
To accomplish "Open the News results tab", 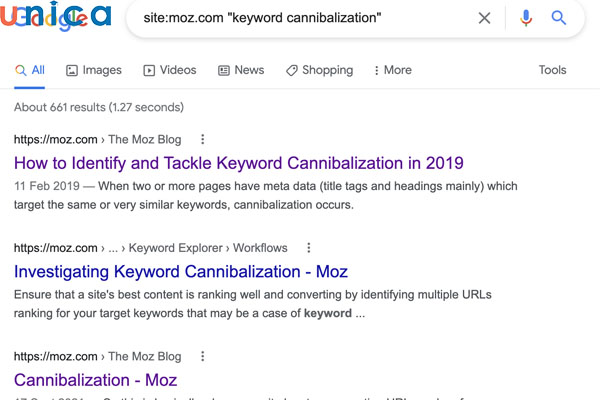I will coord(241,70).
